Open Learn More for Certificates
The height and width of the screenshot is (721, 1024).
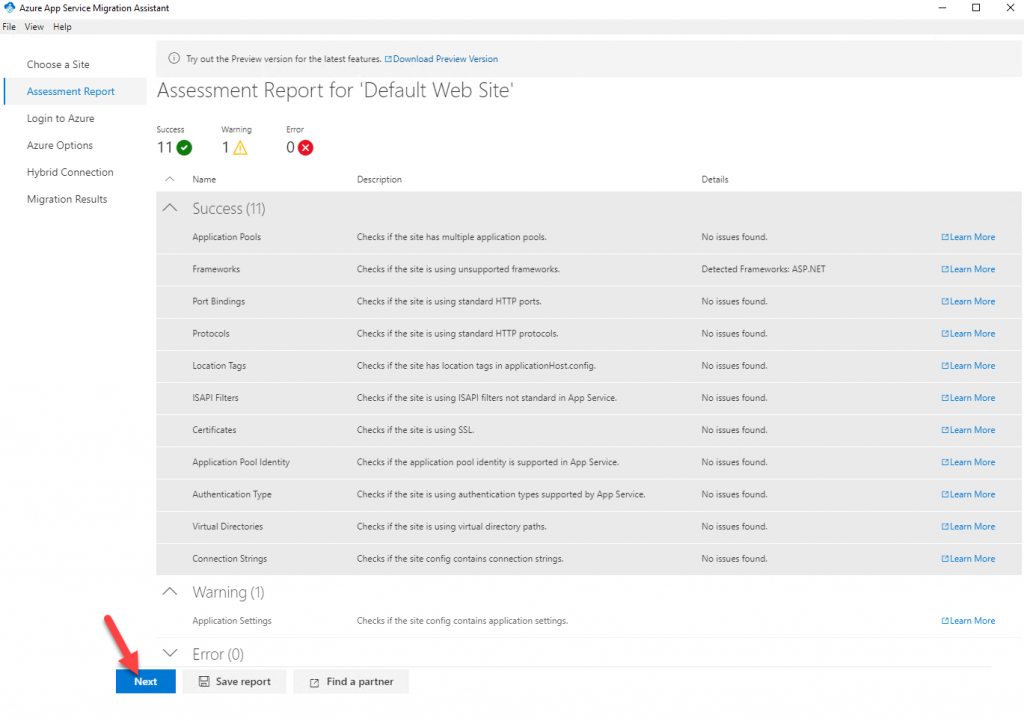(968, 430)
